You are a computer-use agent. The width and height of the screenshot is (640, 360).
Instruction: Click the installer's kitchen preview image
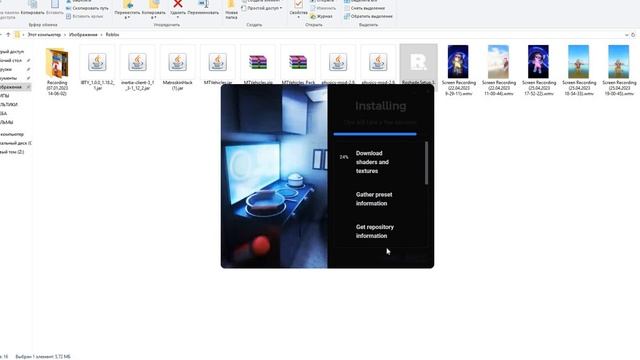[274, 176]
